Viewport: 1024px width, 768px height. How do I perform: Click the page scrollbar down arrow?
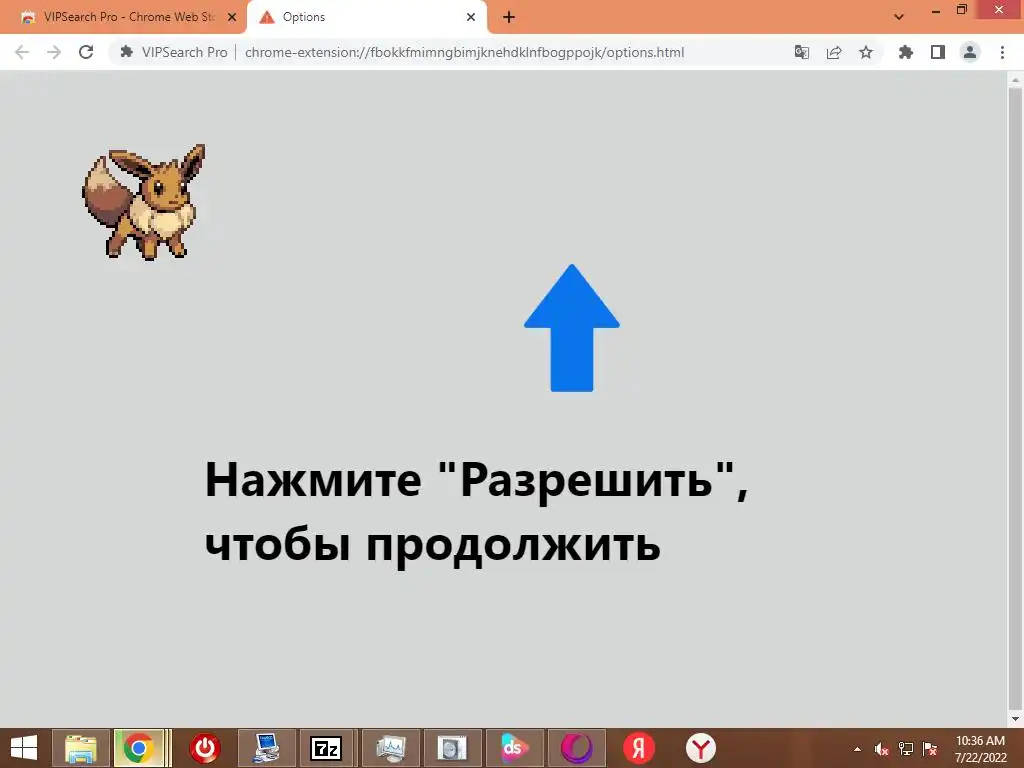(1015, 719)
